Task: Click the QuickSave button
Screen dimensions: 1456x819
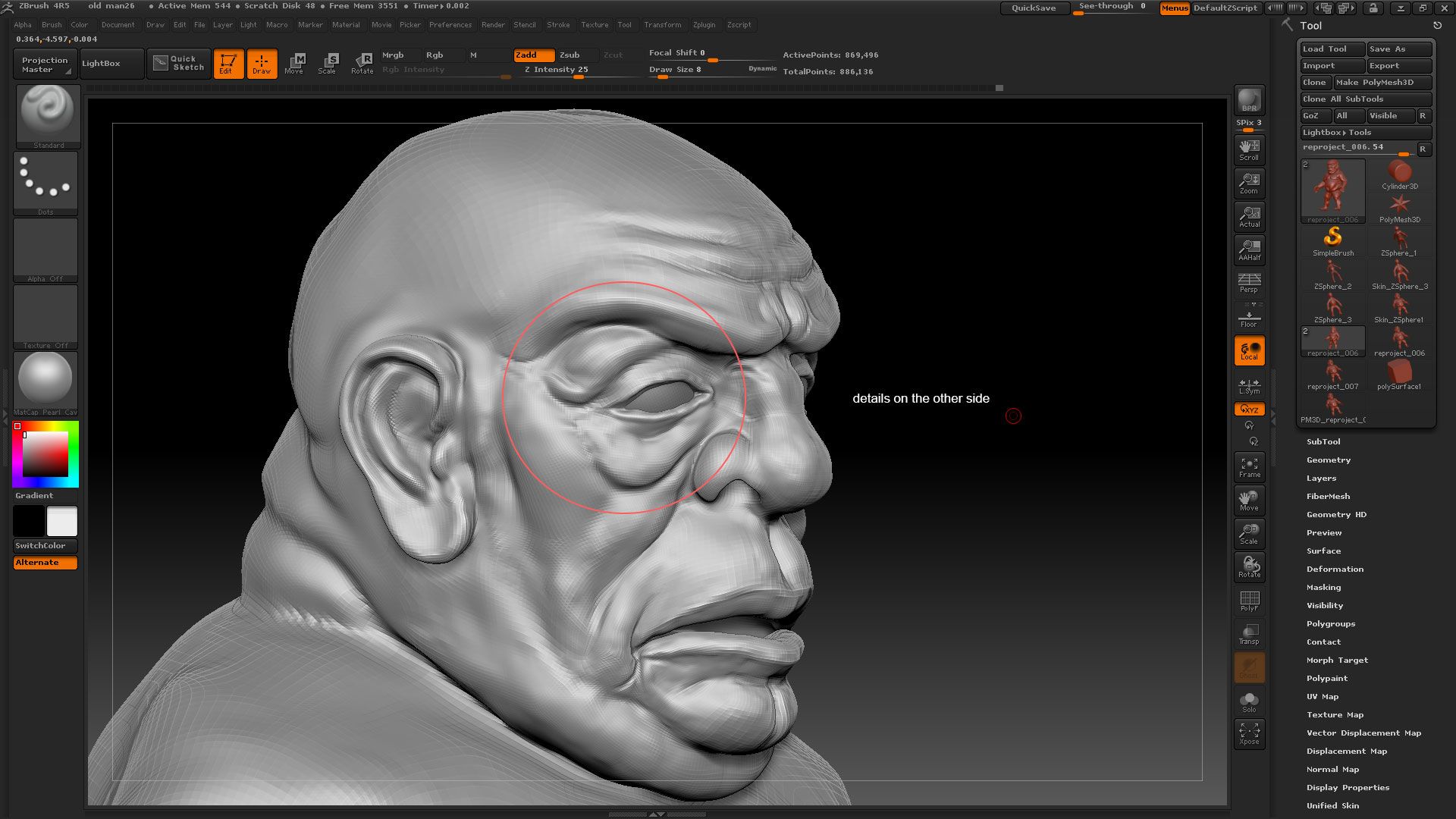Action: [1034, 8]
